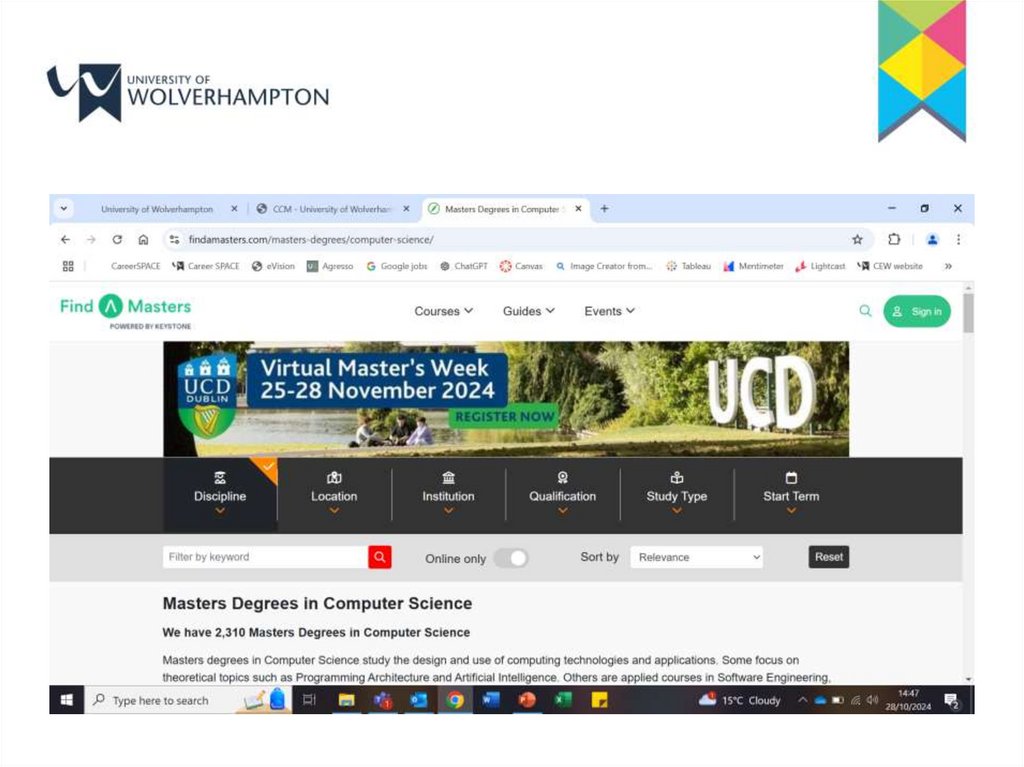
Task: Reload the page with the refresh icon
Action: (x=117, y=240)
